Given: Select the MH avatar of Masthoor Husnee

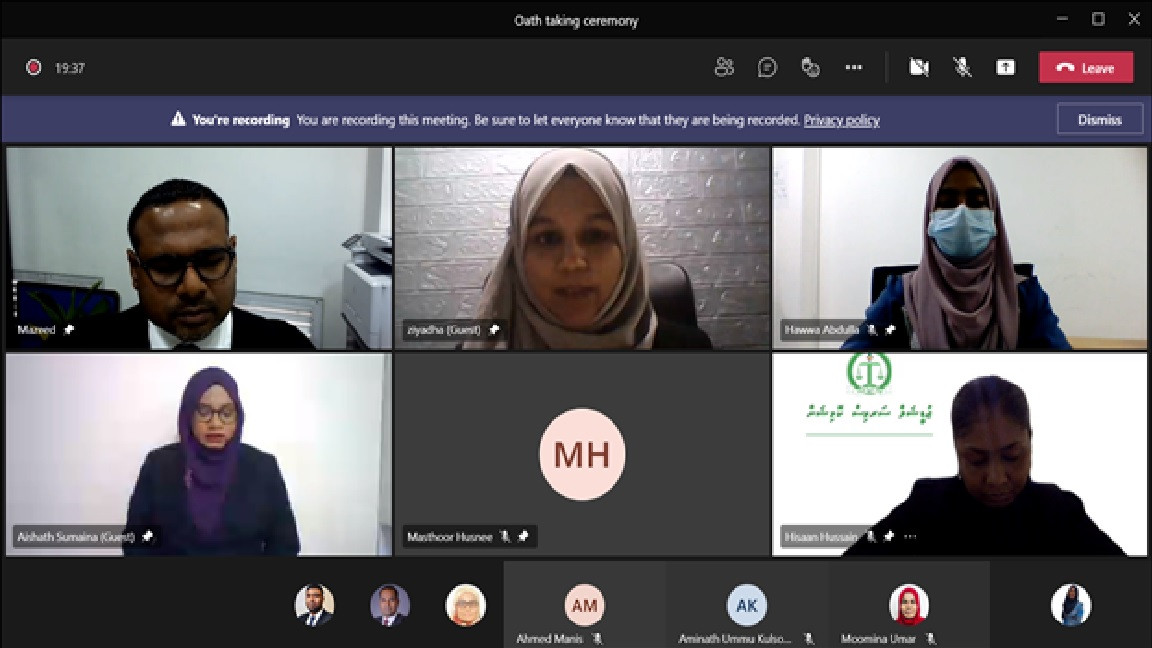Looking at the screenshot, I should pos(583,455).
